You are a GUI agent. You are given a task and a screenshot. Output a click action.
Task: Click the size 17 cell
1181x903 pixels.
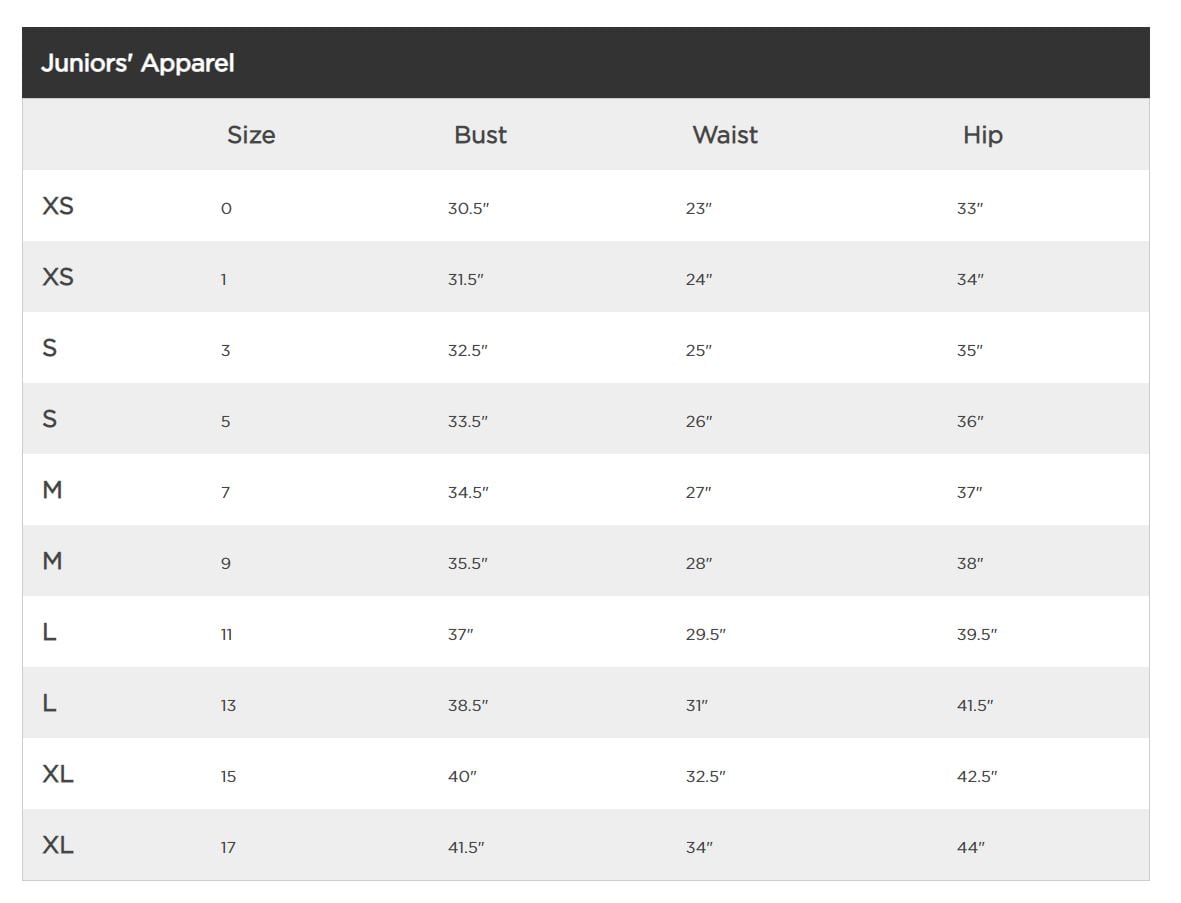(x=227, y=848)
